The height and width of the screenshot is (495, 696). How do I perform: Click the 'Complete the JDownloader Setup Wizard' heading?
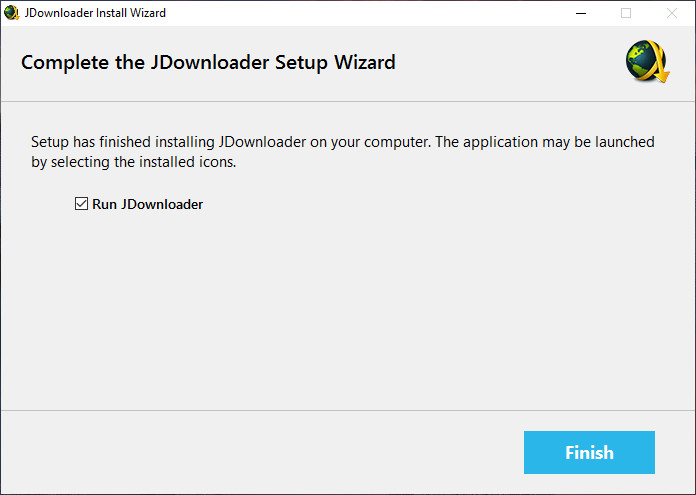pyautogui.click(x=208, y=62)
